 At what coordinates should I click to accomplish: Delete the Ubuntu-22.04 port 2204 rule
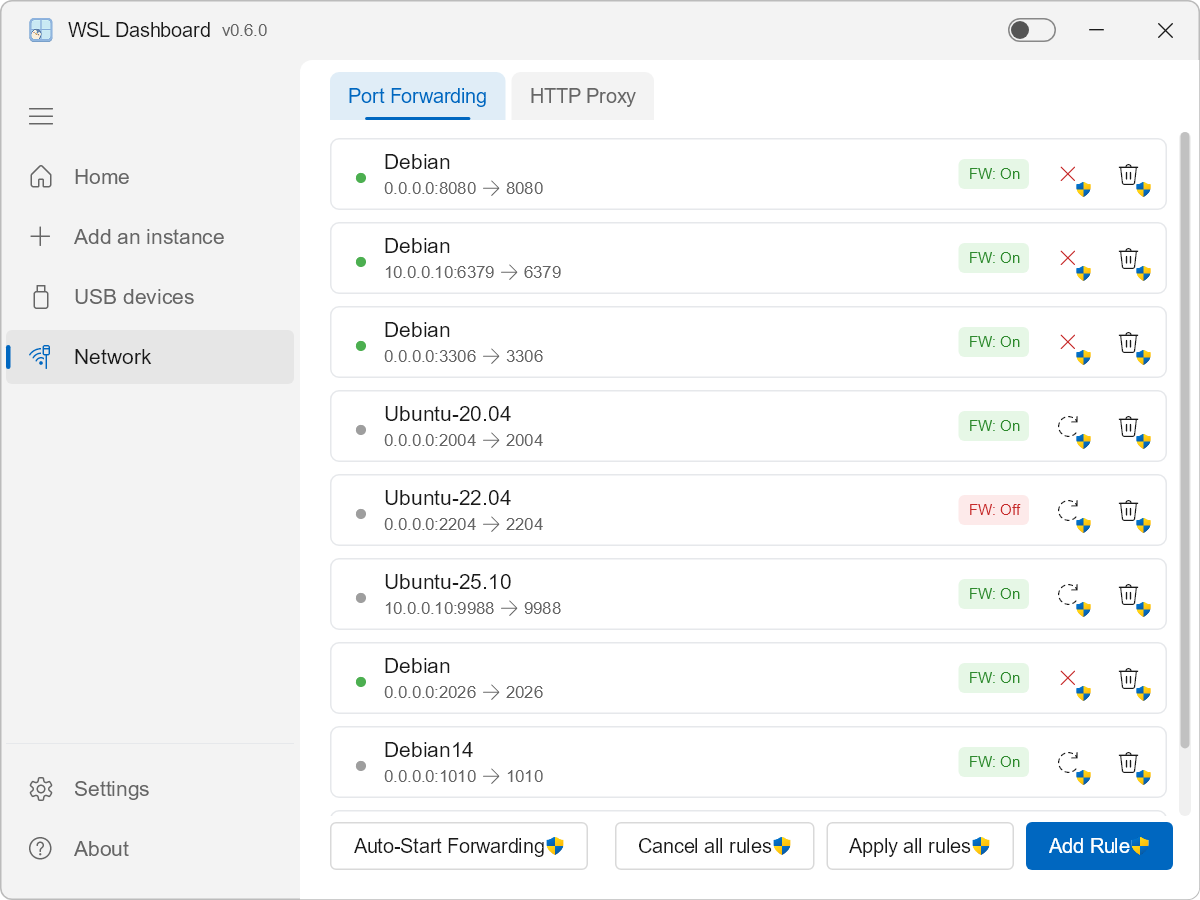(x=1129, y=511)
